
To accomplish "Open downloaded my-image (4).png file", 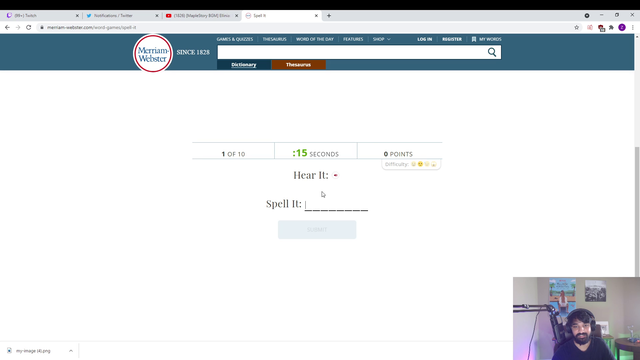I will [x=33, y=351].
